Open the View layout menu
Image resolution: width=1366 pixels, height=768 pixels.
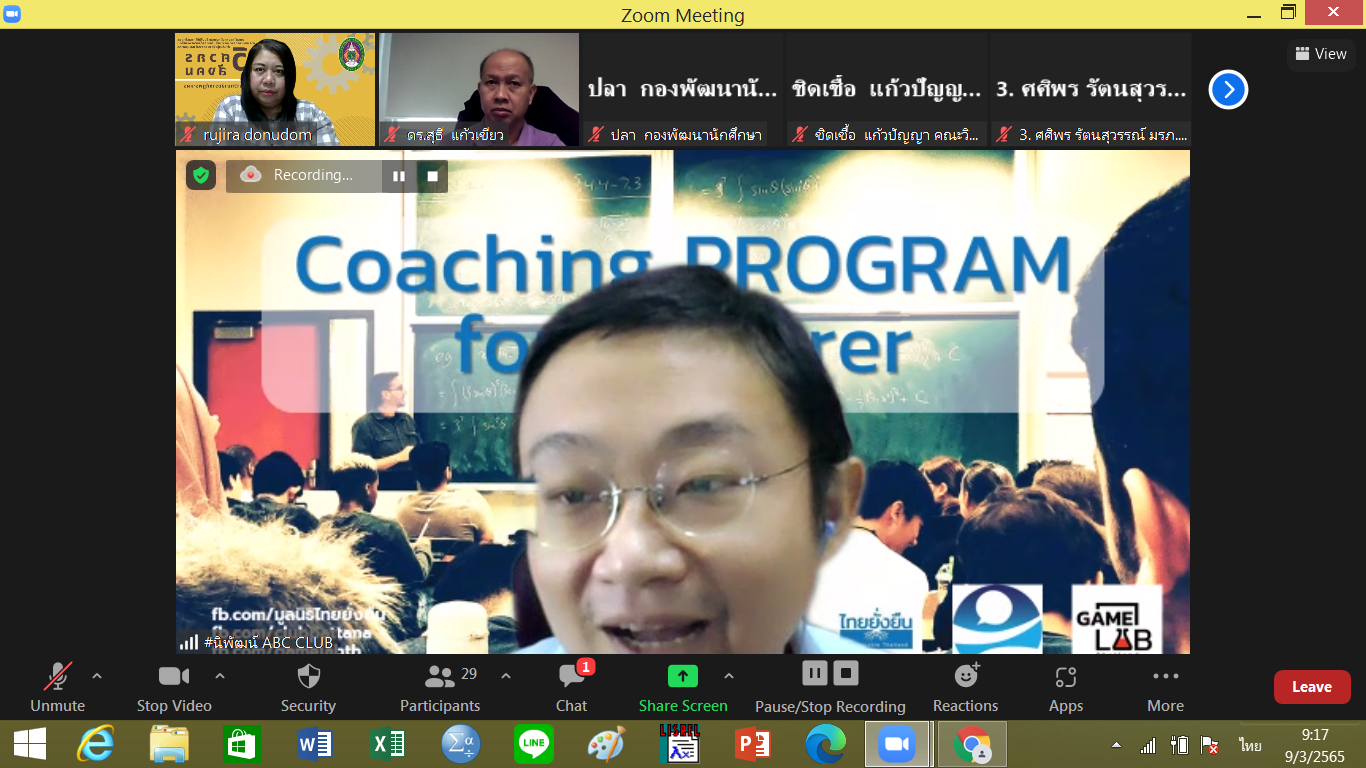[x=1321, y=54]
